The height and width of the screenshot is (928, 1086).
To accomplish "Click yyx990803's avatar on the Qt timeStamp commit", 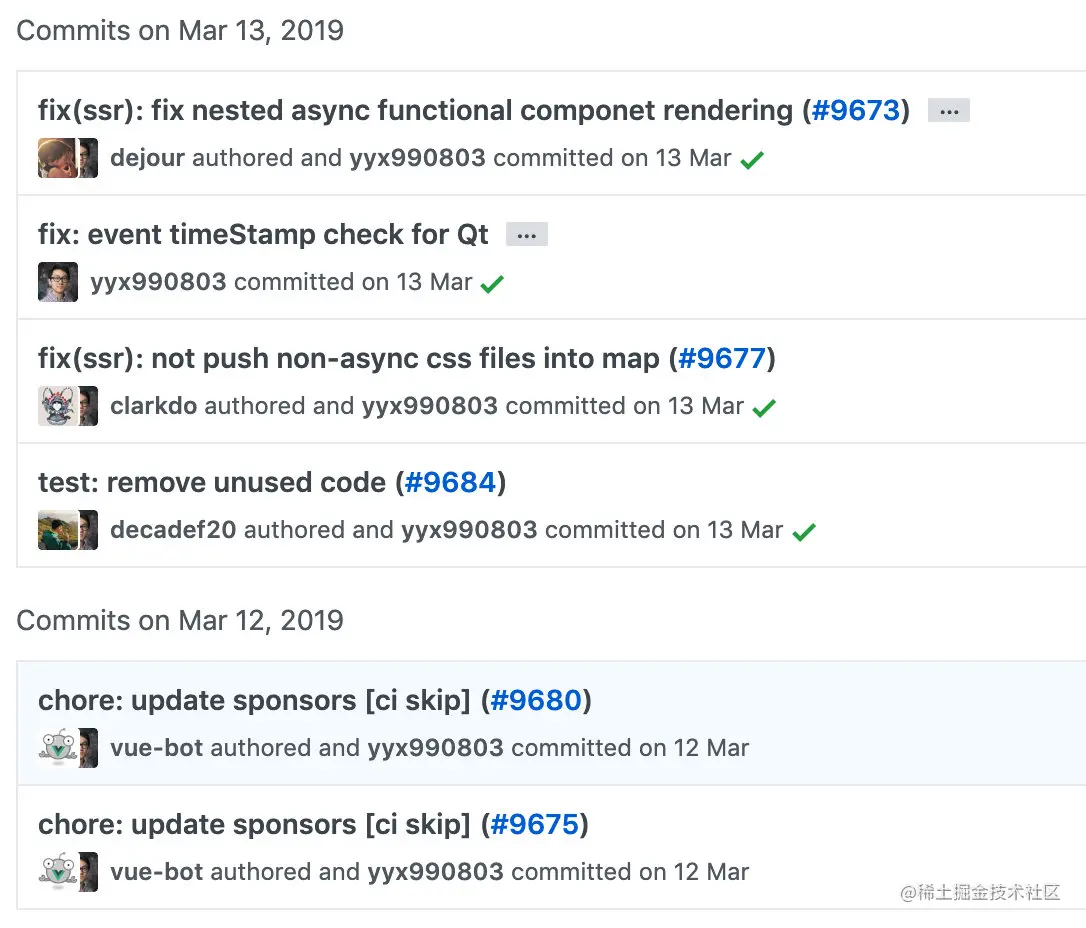I will 58,282.
